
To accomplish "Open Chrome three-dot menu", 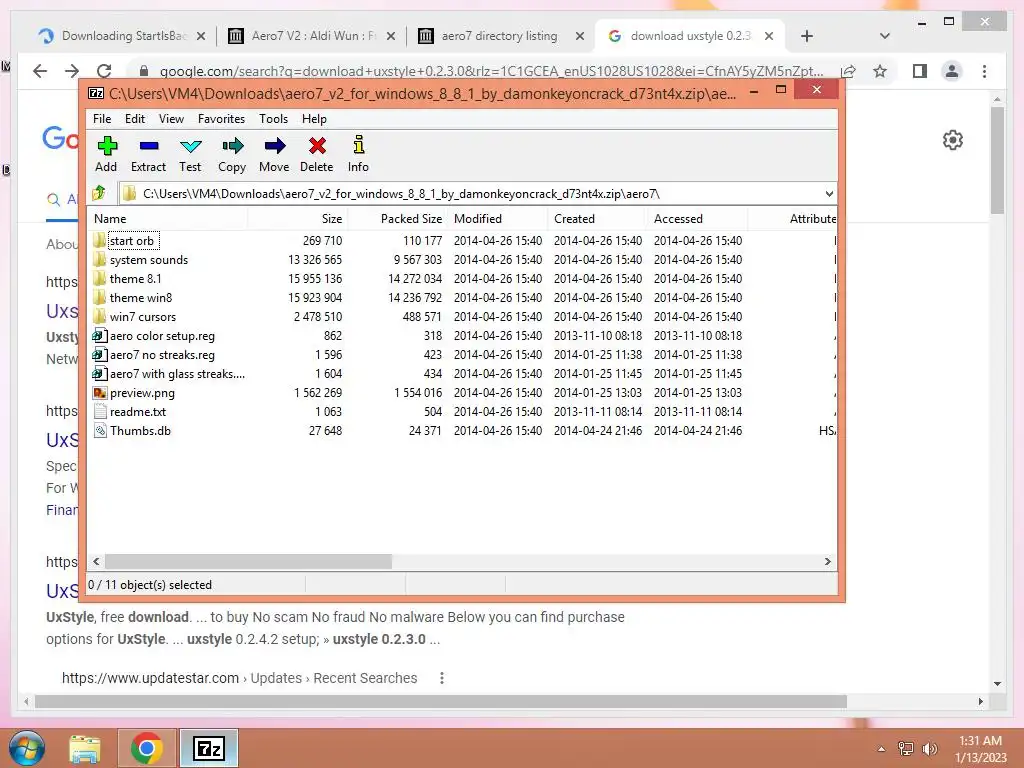I will (985, 71).
